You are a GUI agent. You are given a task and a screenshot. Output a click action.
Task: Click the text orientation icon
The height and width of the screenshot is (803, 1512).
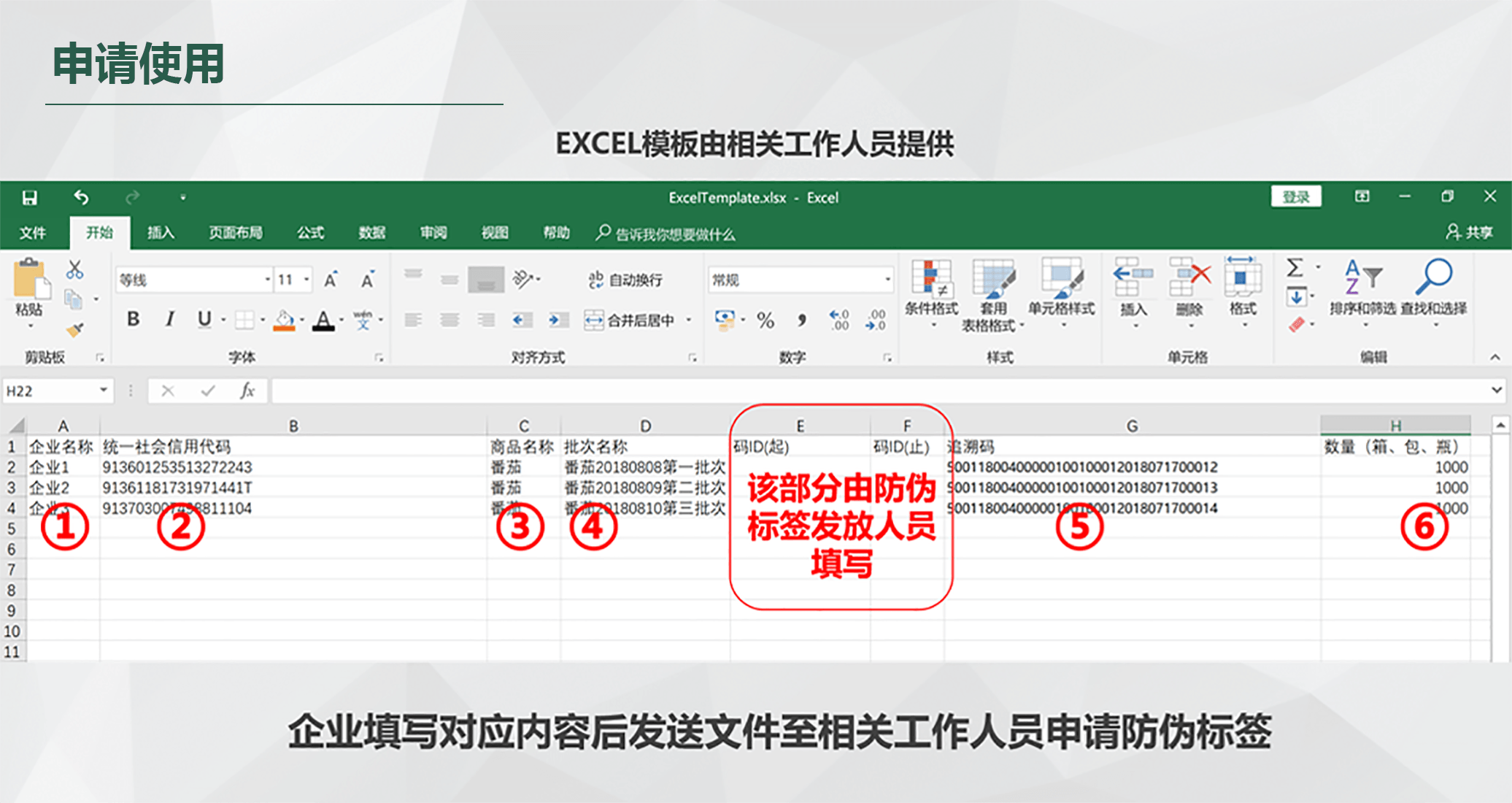(x=524, y=279)
